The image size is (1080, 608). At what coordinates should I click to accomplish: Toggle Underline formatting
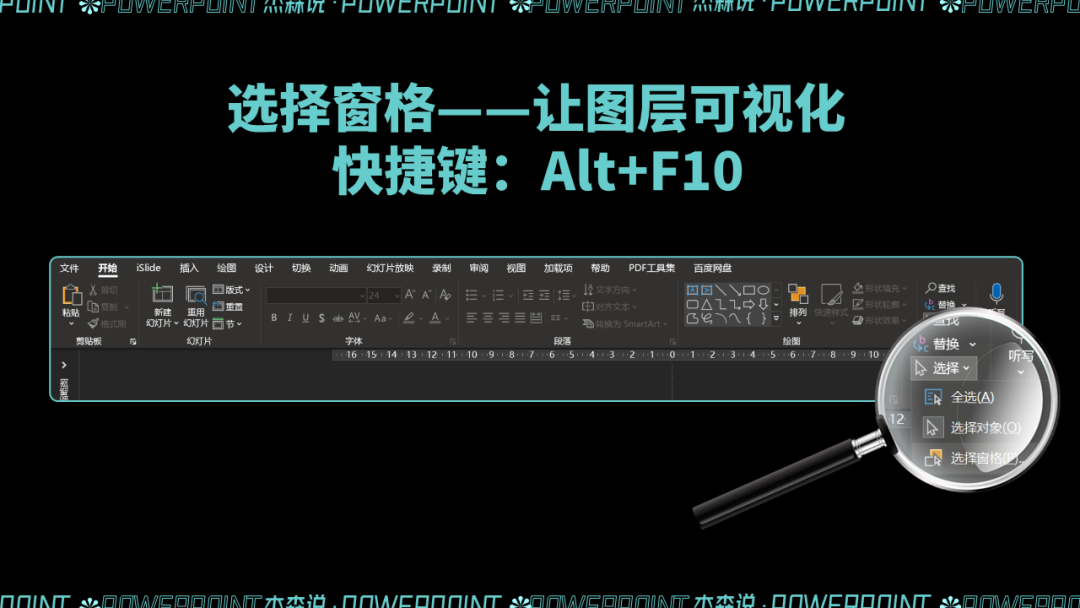tap(305, 317)
